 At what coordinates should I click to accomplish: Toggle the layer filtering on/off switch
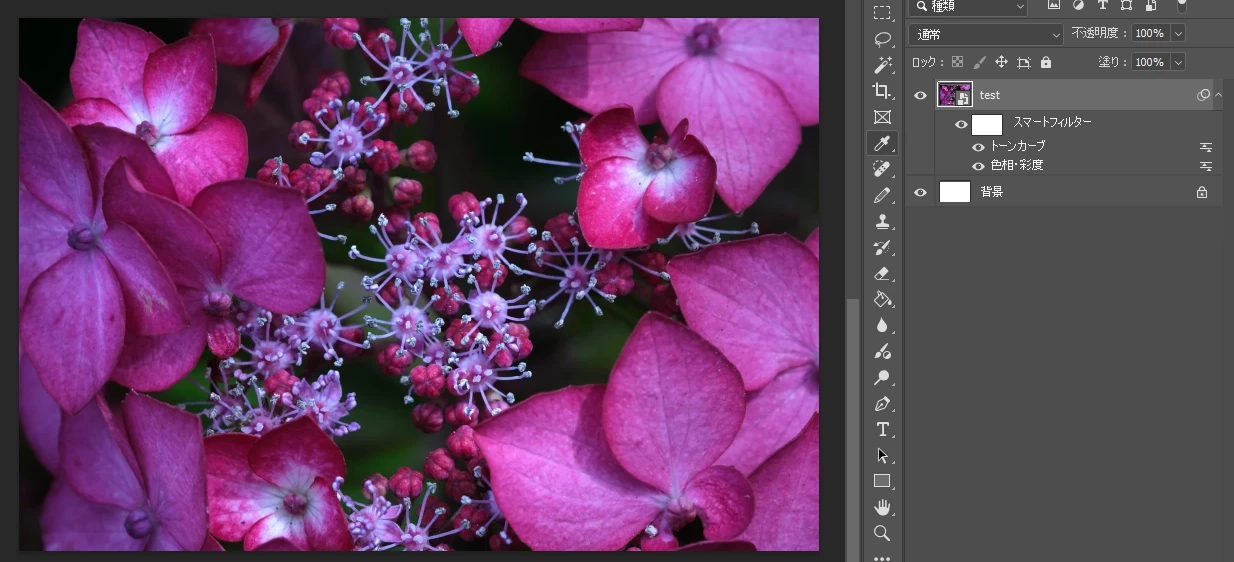click(1181, 5)
